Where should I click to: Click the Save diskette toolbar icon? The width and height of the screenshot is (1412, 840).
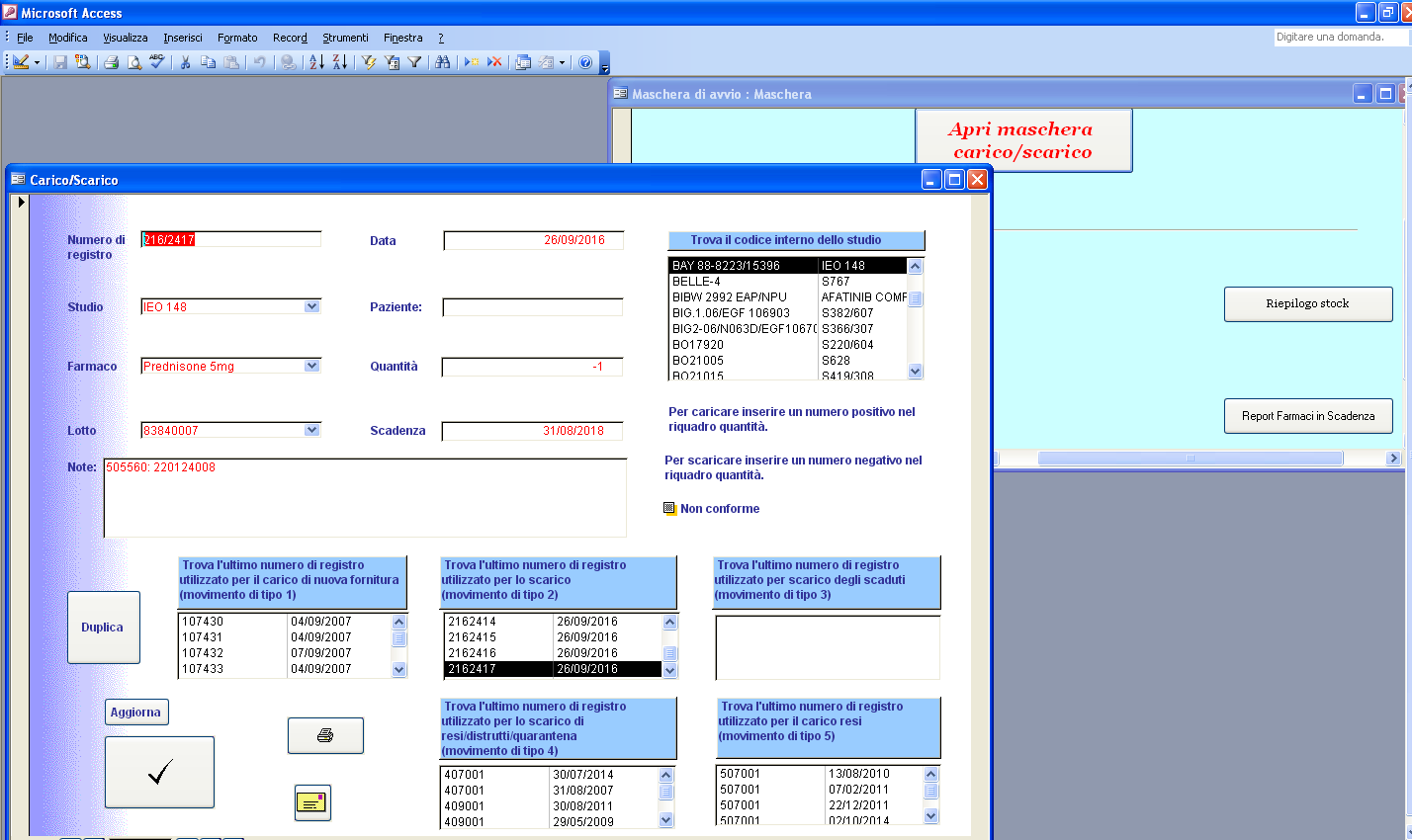[60, 61]
